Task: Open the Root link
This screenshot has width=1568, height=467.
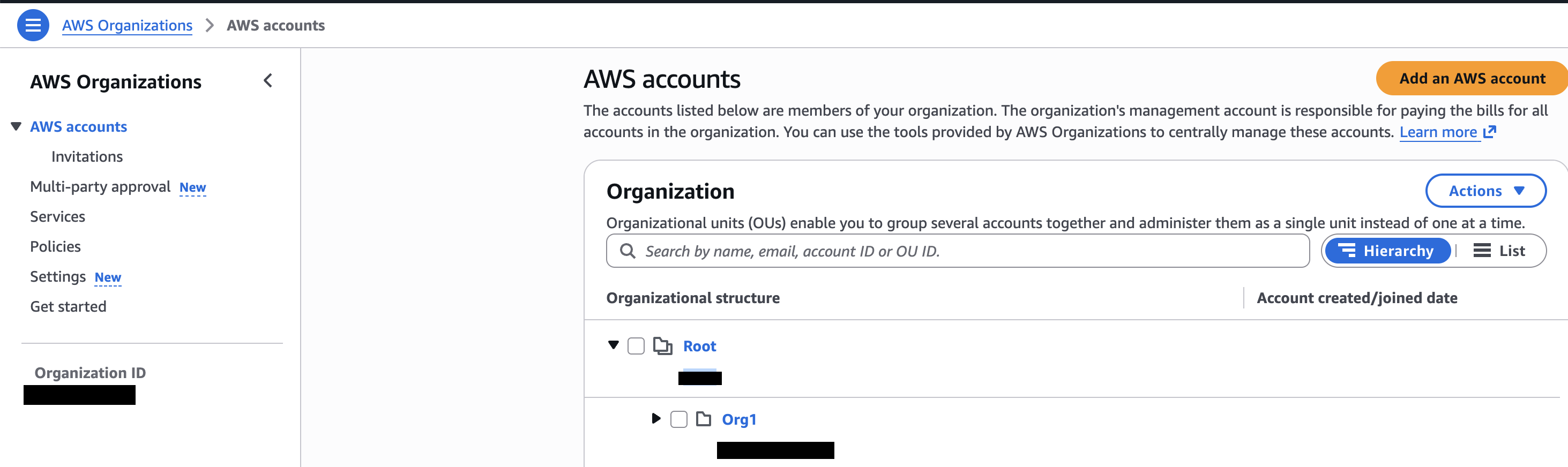Action: point(699,346)
